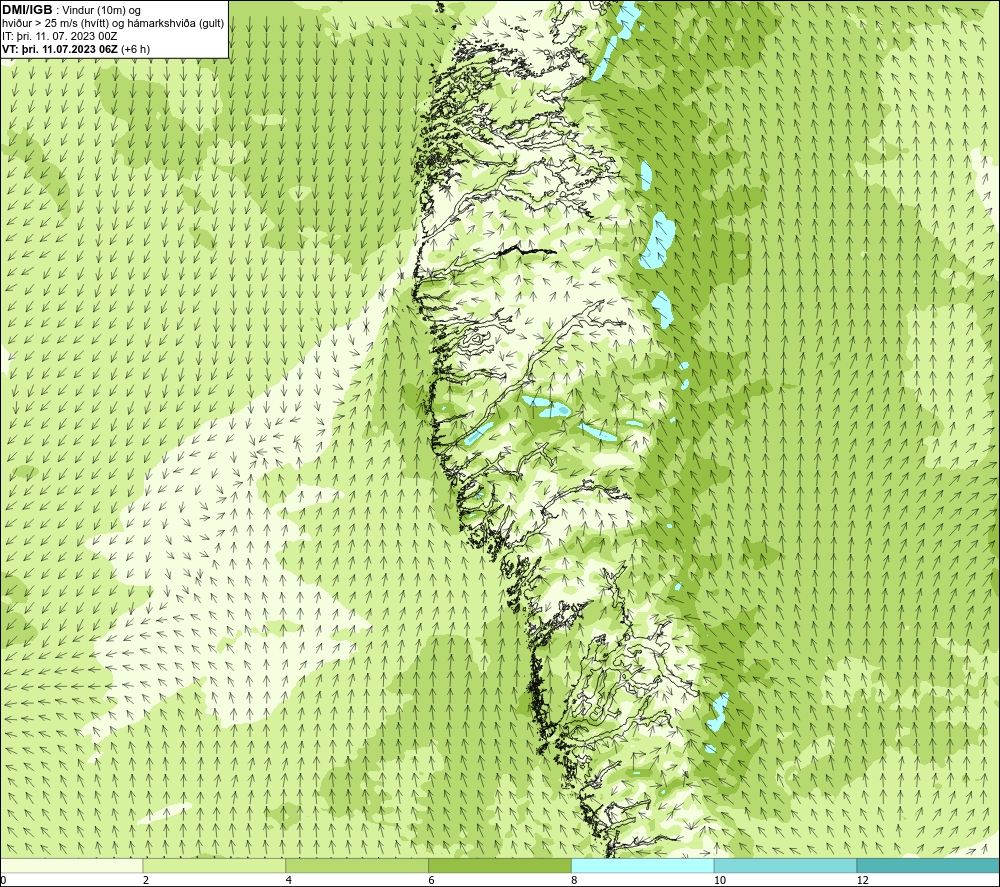Click the 'DMI/IGB : Vindur (10m) og' title line

pos(71,10)
